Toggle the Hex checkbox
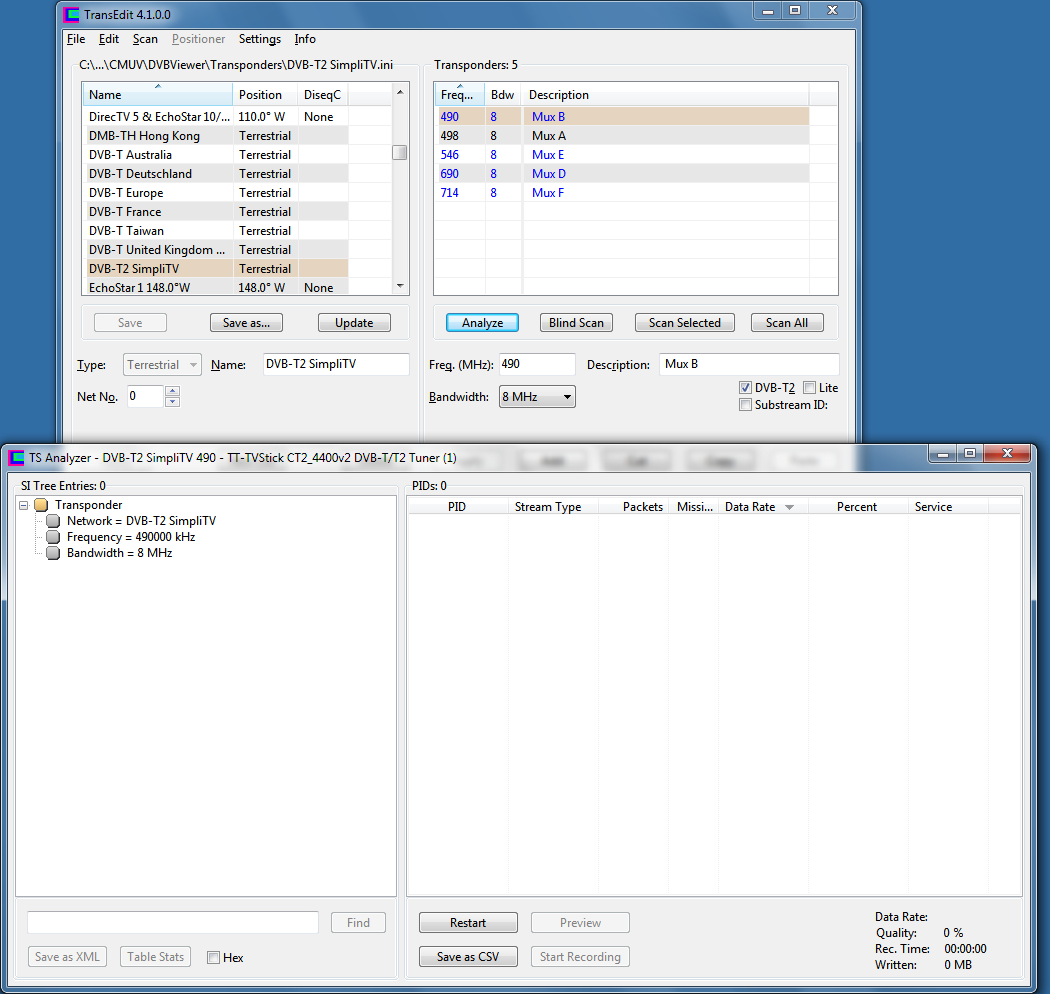This screenshot has width=1050, height=994. 213,958
